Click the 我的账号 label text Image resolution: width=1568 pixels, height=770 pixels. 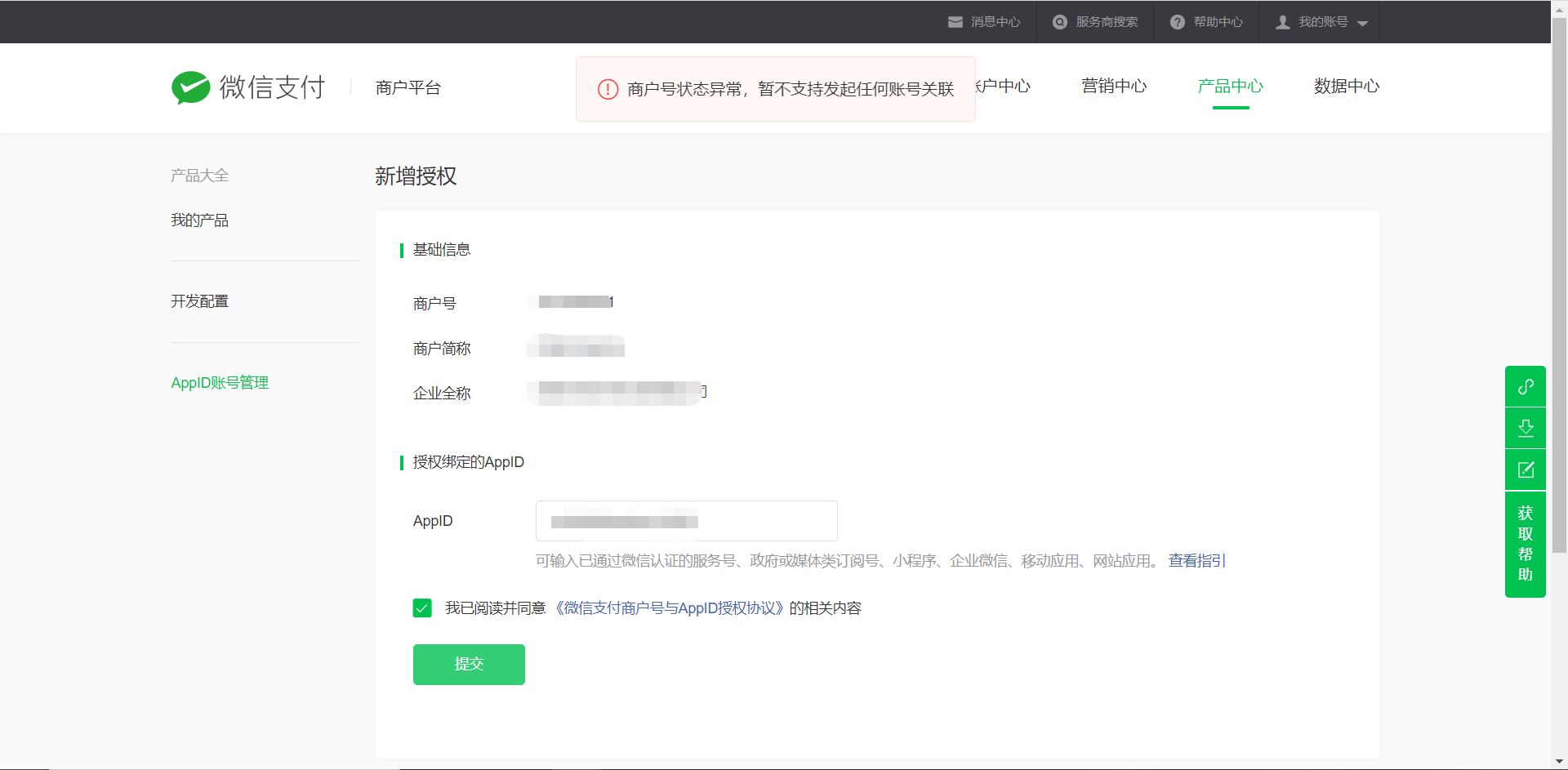click(1323, 22)
